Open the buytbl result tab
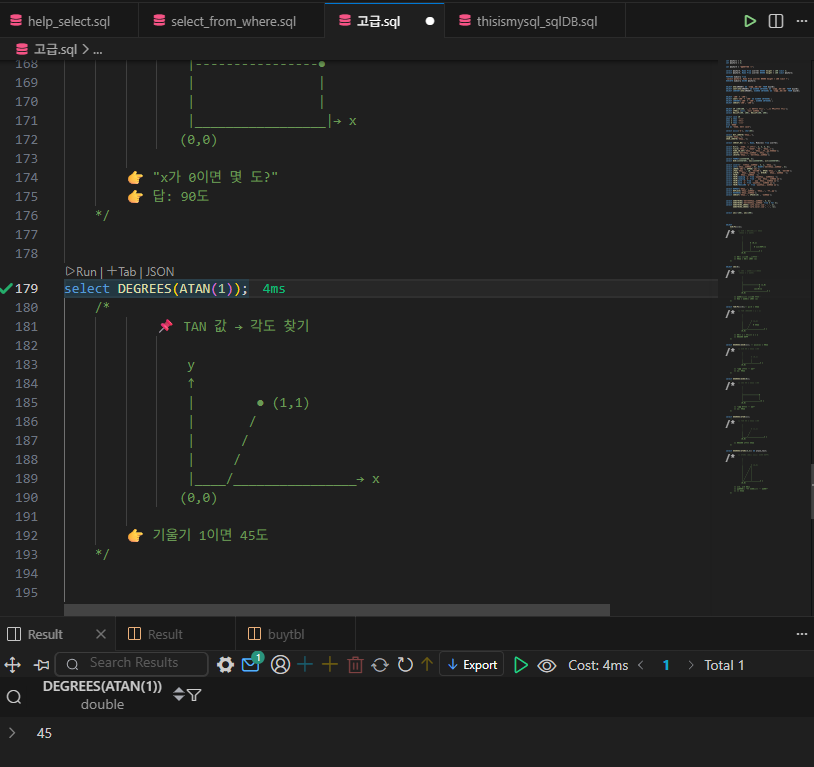The image size is (814, 767). 286,634
